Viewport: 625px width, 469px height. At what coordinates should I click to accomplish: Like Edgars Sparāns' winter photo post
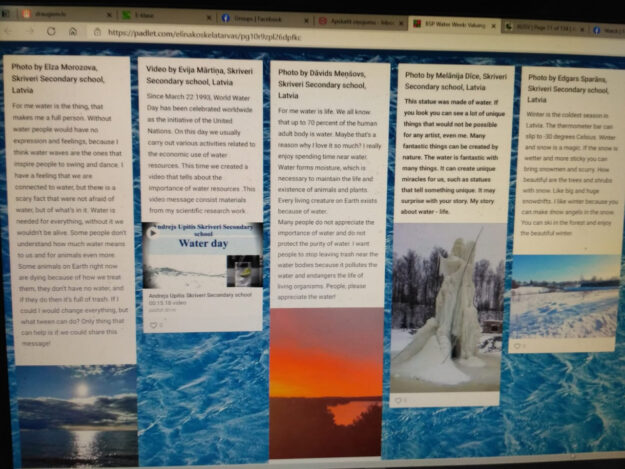[520, 346]
